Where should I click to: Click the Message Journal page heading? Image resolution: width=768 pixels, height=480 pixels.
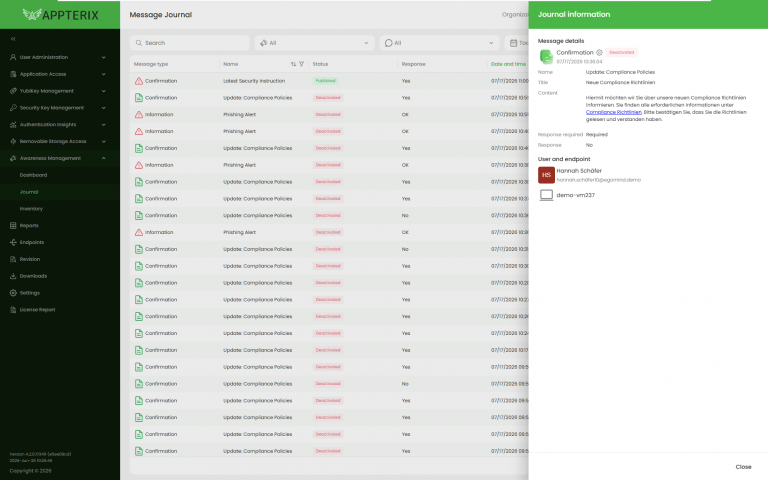[161, 15]
